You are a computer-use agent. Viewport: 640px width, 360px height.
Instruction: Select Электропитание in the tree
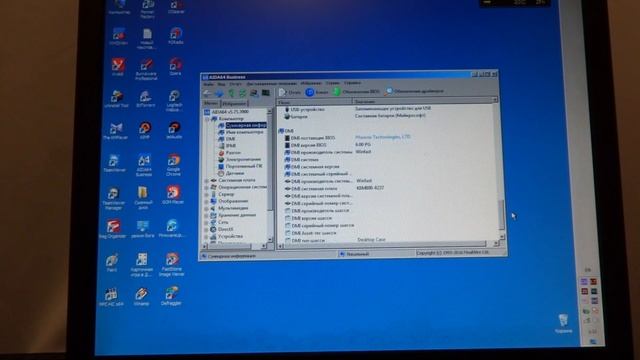(243, 160)
